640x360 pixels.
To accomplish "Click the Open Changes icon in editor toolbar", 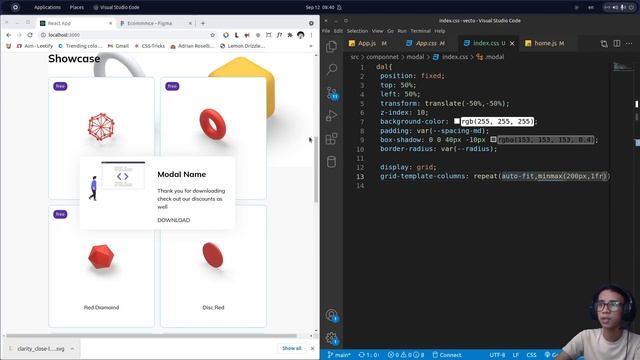I will coord(604,43).
